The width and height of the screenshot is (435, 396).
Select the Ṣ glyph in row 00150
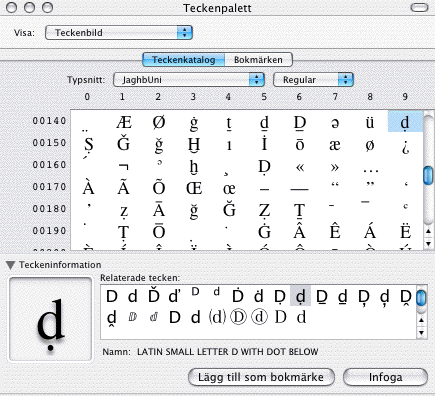(89, 145)
